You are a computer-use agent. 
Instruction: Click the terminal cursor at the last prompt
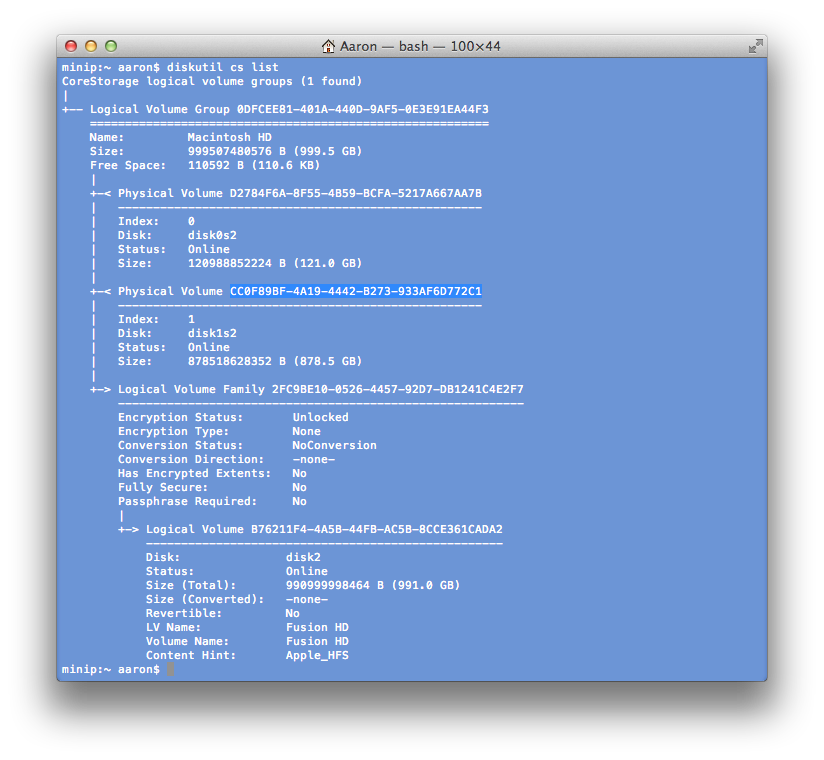point(170,670)
